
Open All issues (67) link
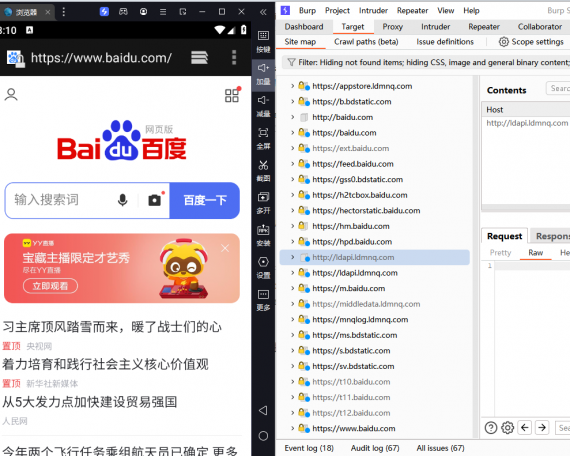coord(440,448)
